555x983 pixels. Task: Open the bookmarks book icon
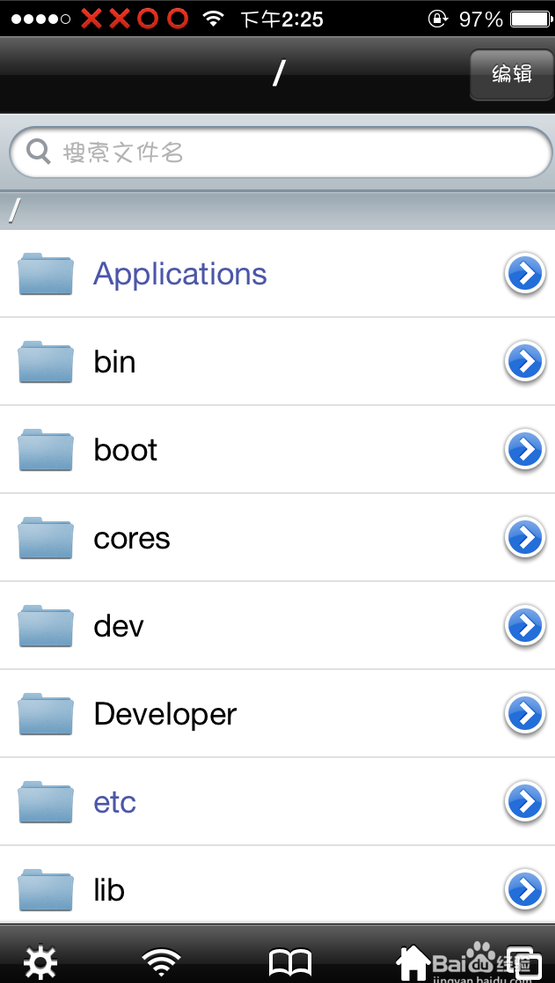click(290, 962)
